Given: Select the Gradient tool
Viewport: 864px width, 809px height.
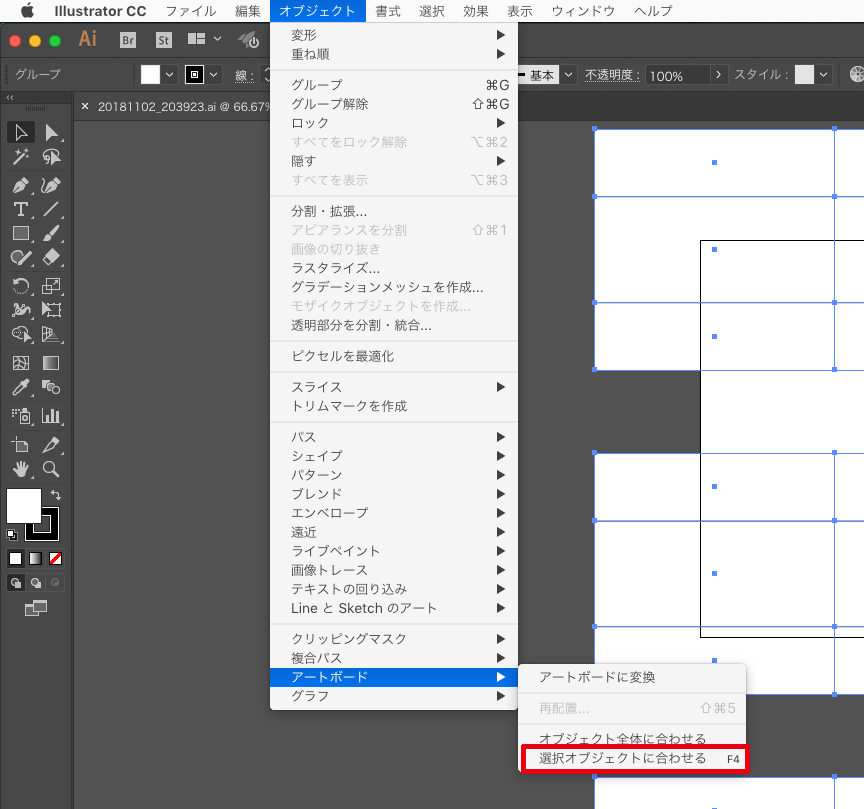Looking at the screenshot, I should tap(51, 363).
